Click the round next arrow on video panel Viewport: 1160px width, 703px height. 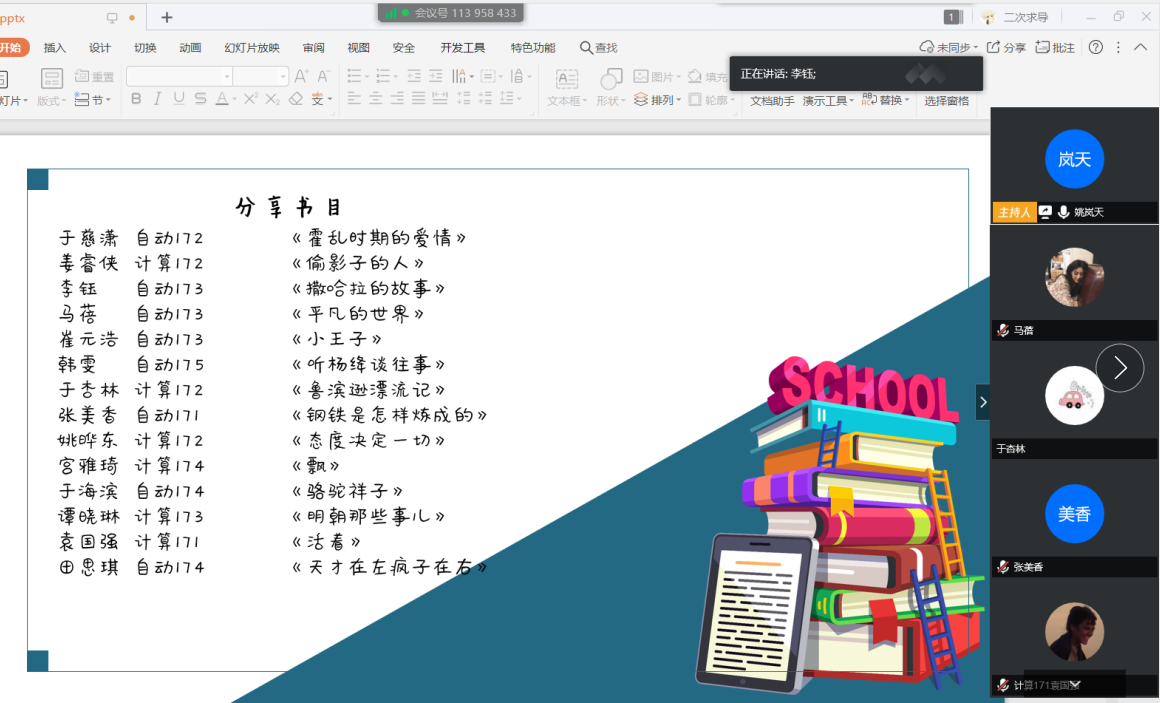[1120, 368]
